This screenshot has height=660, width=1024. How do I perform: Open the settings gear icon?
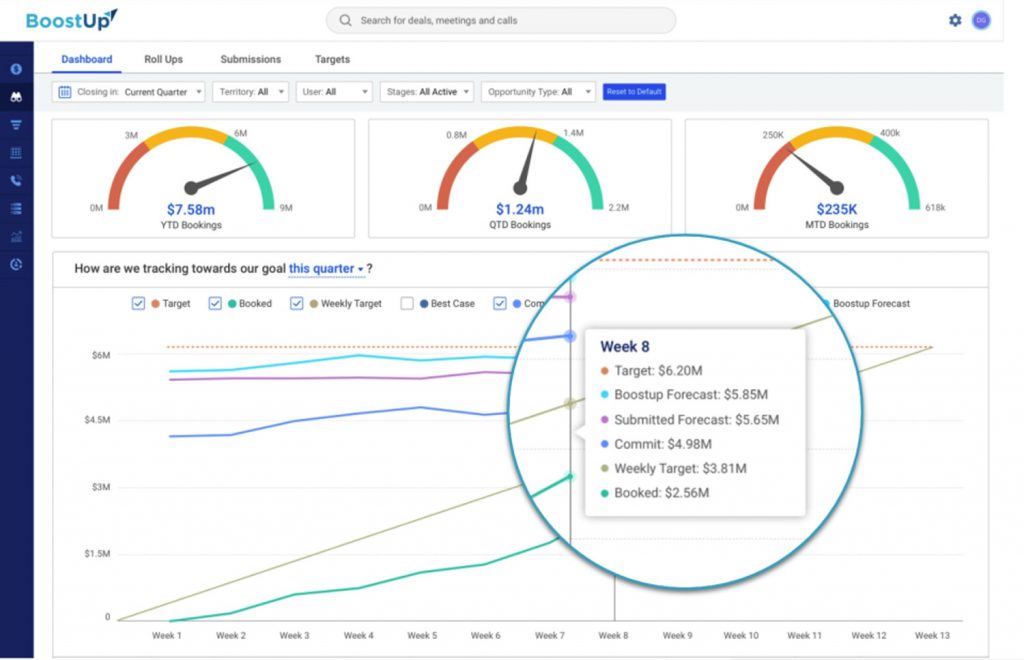pyautogui.click(x=955, y=20)
